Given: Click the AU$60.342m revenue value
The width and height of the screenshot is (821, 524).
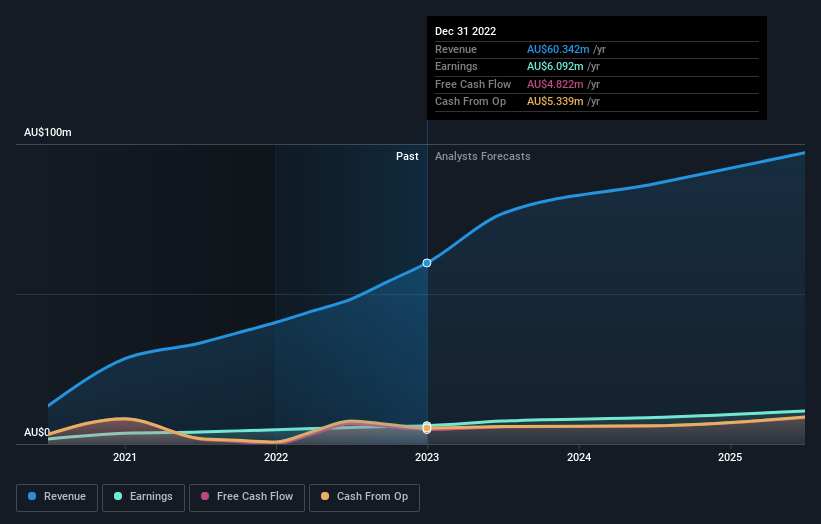Looking at the screenshot, I should click(x=558, y=49).
